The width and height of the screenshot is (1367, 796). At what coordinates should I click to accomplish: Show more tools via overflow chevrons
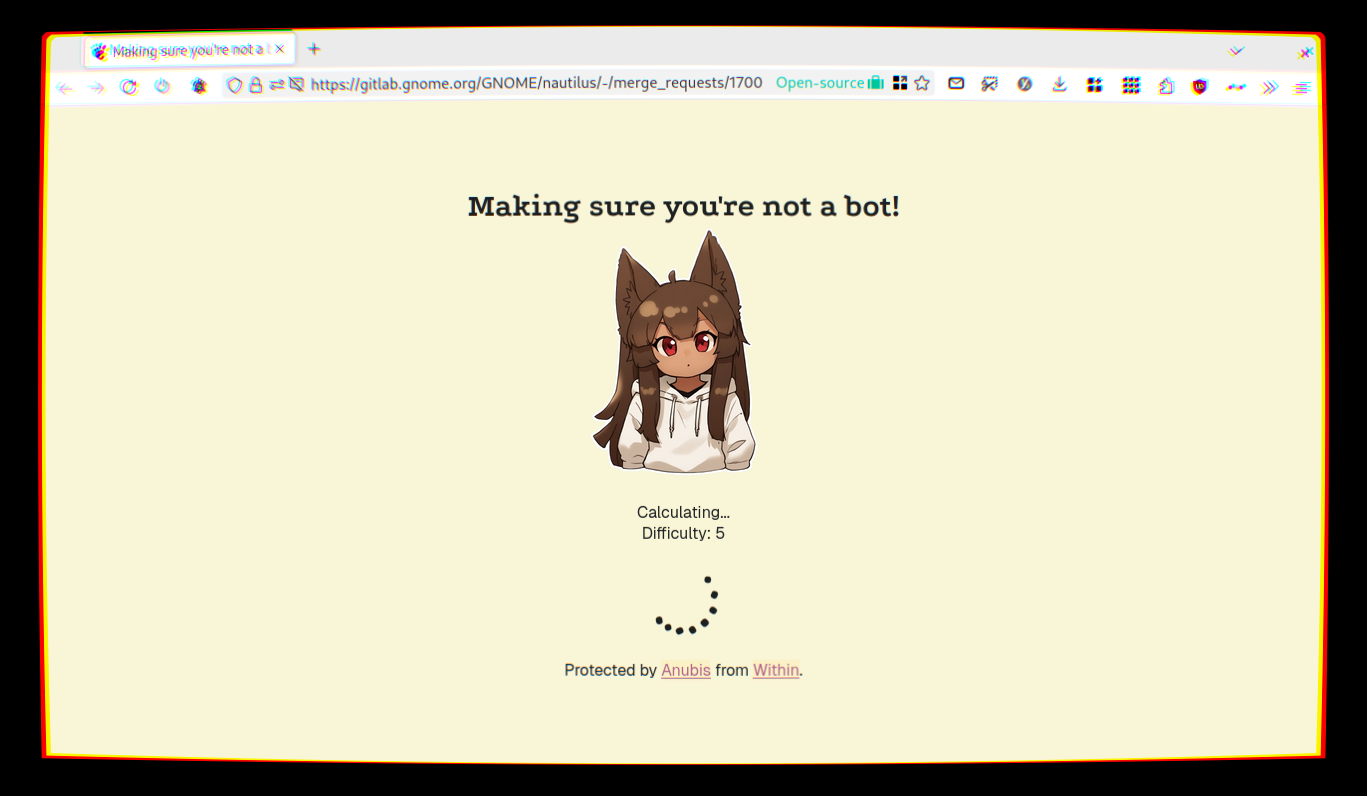coord(1270,88)
